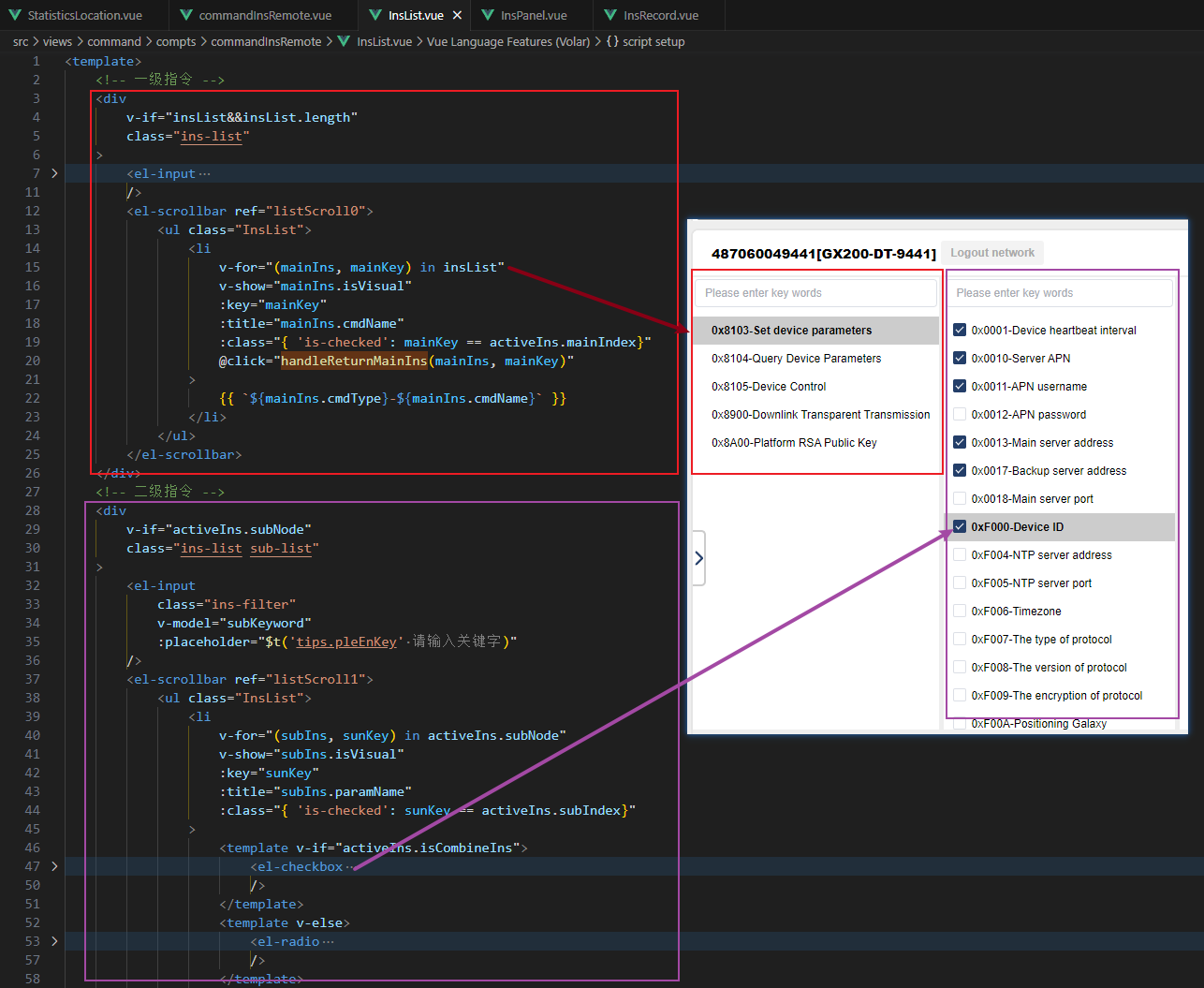Open the commandInsRemote breadcrumb folder
Viewport: 1204px width, 988px height.
(x=266, y=41)
